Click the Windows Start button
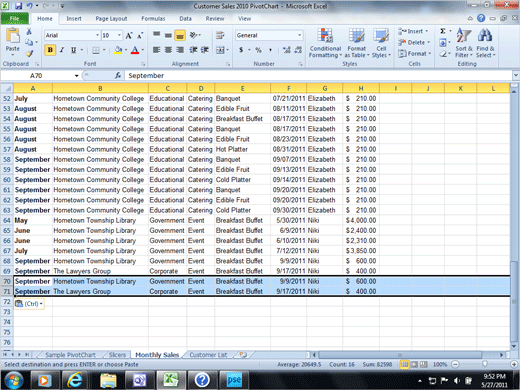Viewport: 520px width, 390px height. 13,380
